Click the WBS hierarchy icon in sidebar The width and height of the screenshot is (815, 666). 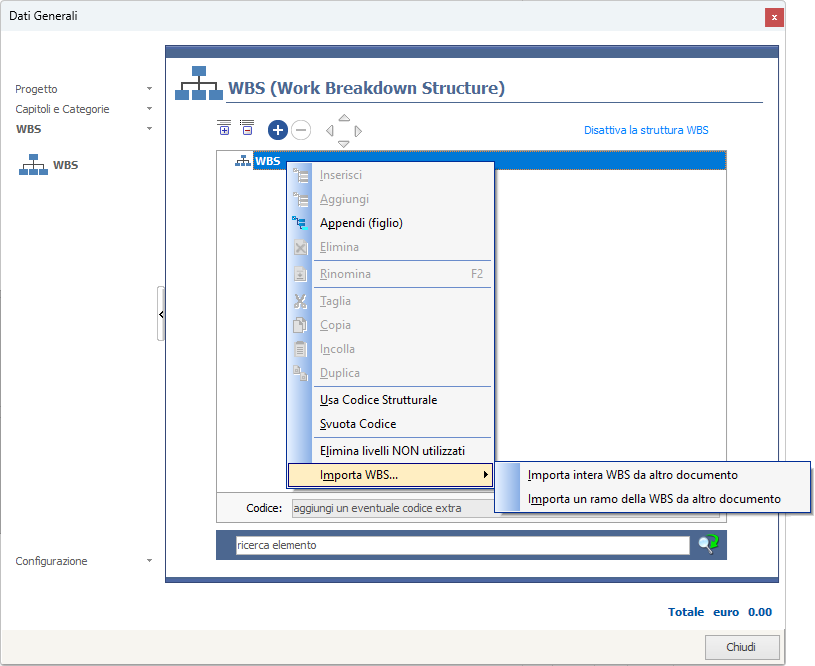34,165
